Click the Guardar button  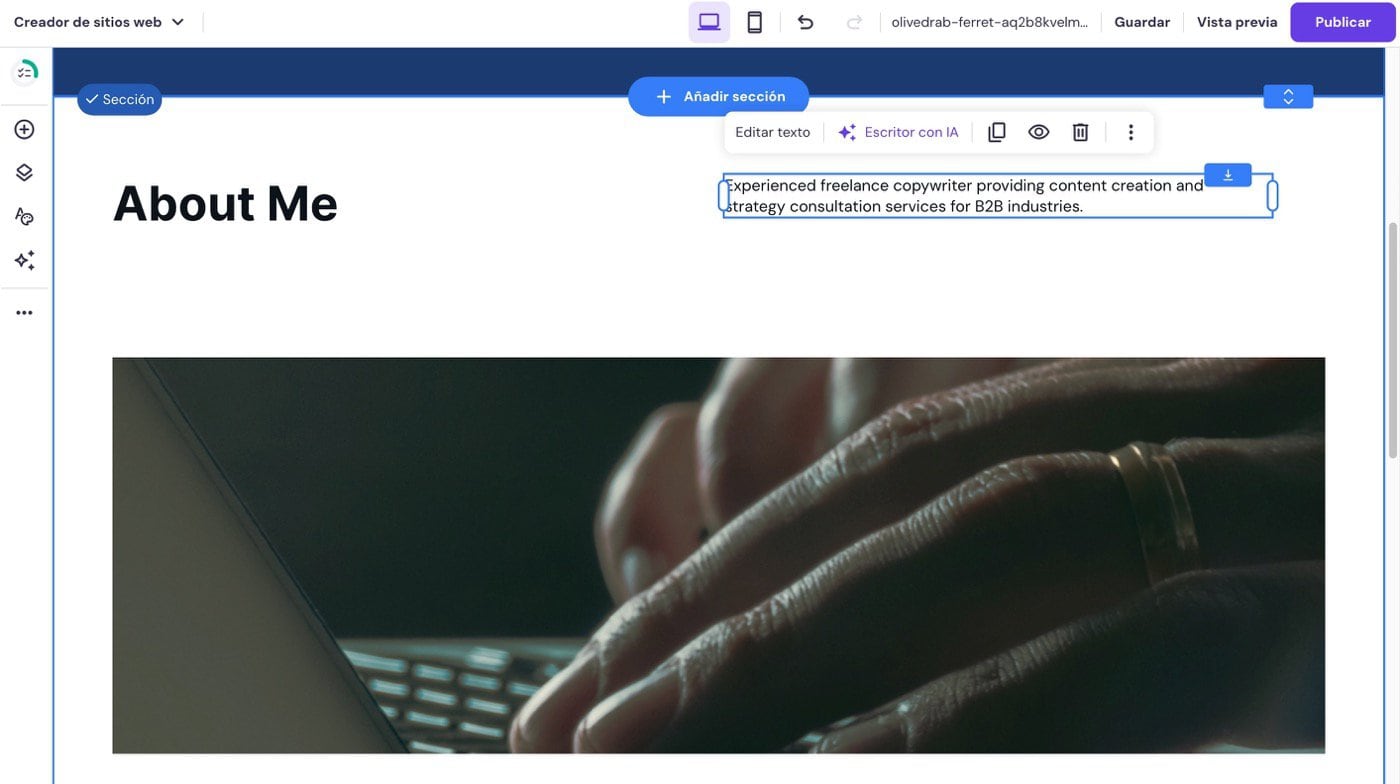coord(1142,22)
